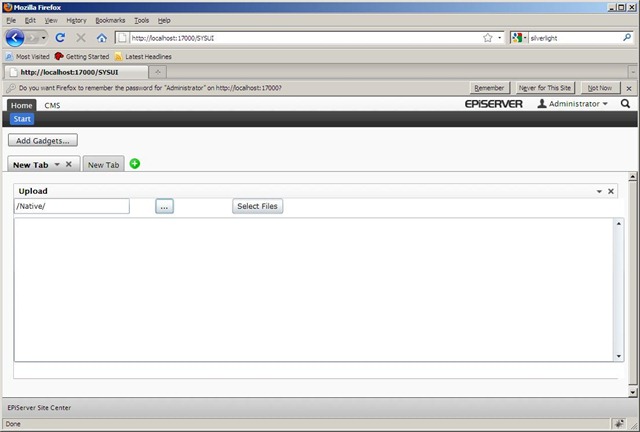This screenshot has width=640, height=432.
Task: Open the active New Tab dropdown arrow
Action: tap(57, 165)
